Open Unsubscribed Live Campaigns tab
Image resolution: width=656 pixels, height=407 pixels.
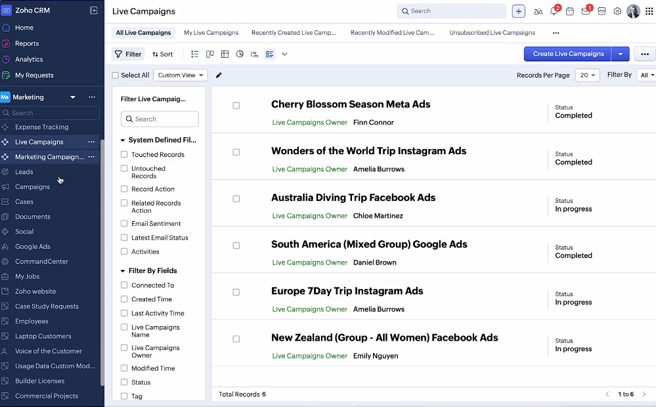(x=492, y=33)
